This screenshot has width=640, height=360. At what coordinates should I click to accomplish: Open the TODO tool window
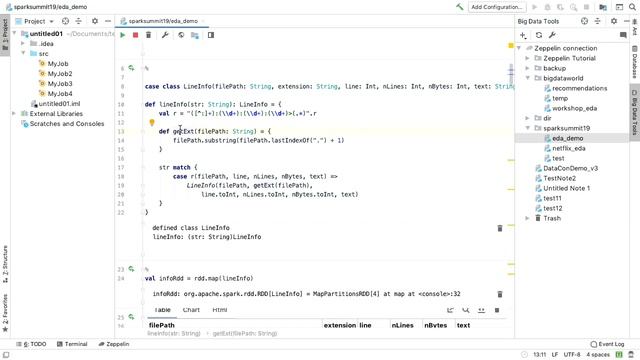[x=31, y=344]
